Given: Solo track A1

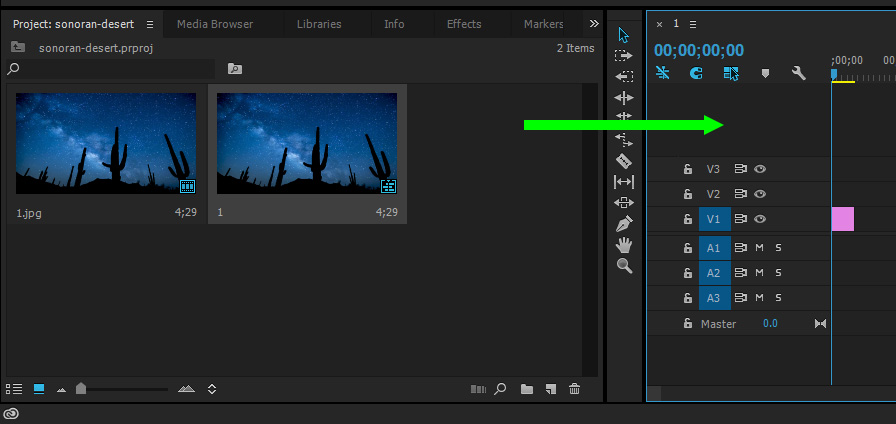Looking at the screenshot, I should click(778, 248).
